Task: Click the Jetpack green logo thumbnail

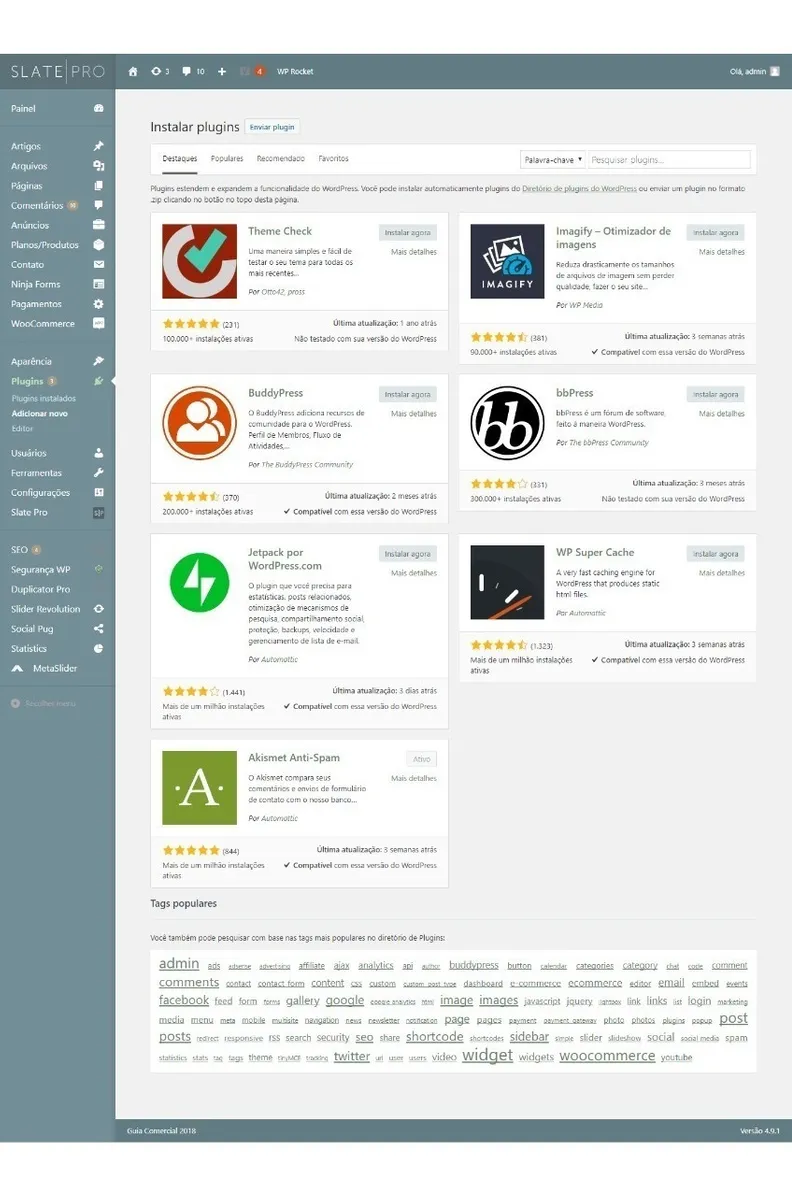Action: 199,583
